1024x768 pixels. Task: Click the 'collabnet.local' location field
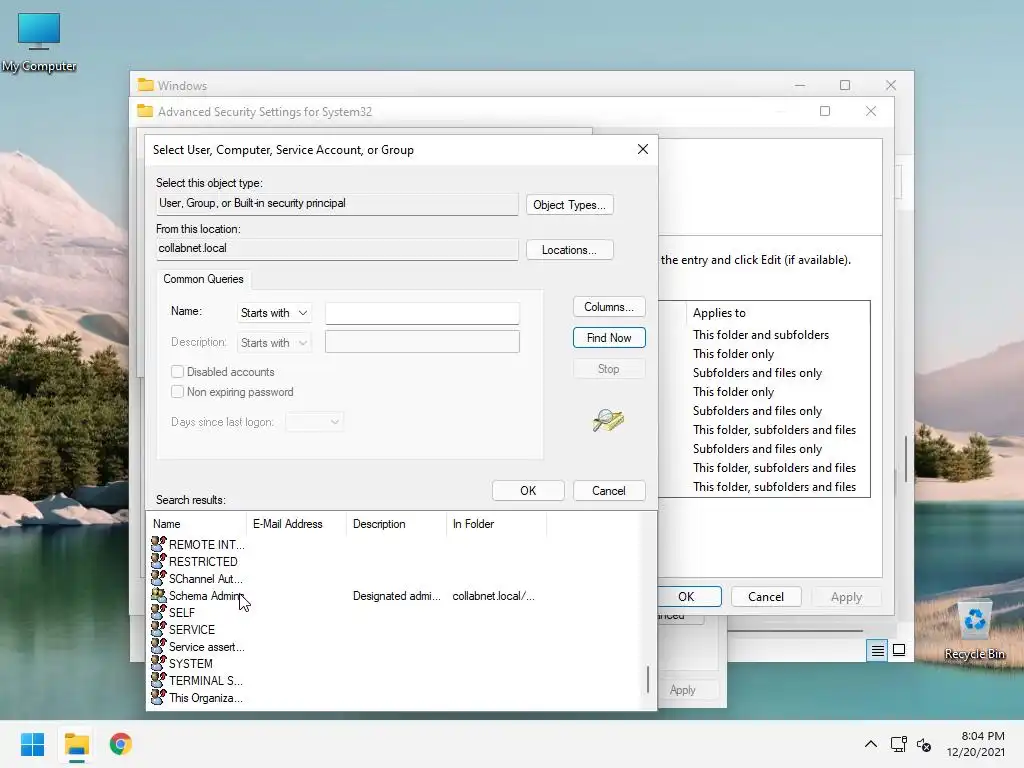(337, 249)
